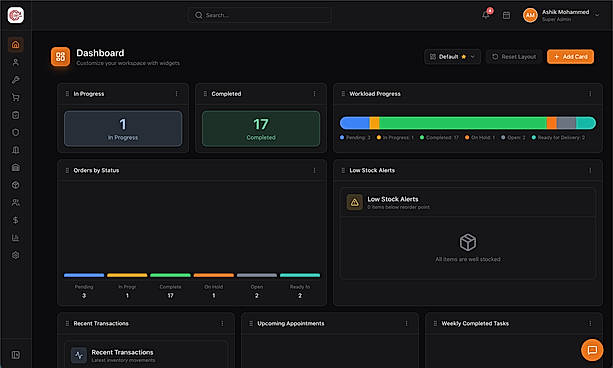The image size is (613, 368).
Task: Open the team users icon in sidebar
Action: pyautogui.click(x=16, y=203)
